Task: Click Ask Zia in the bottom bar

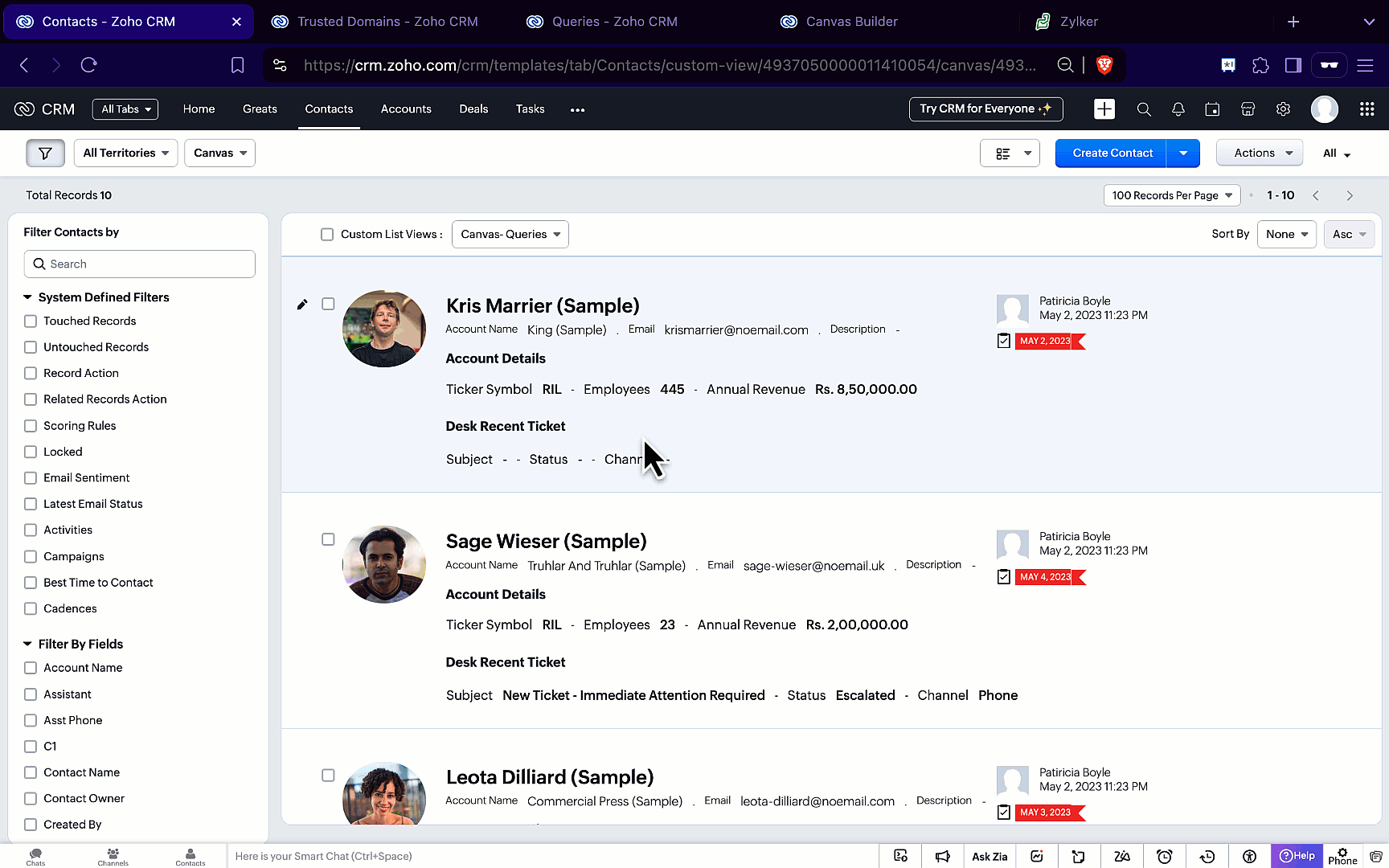Action: (990, 857)
